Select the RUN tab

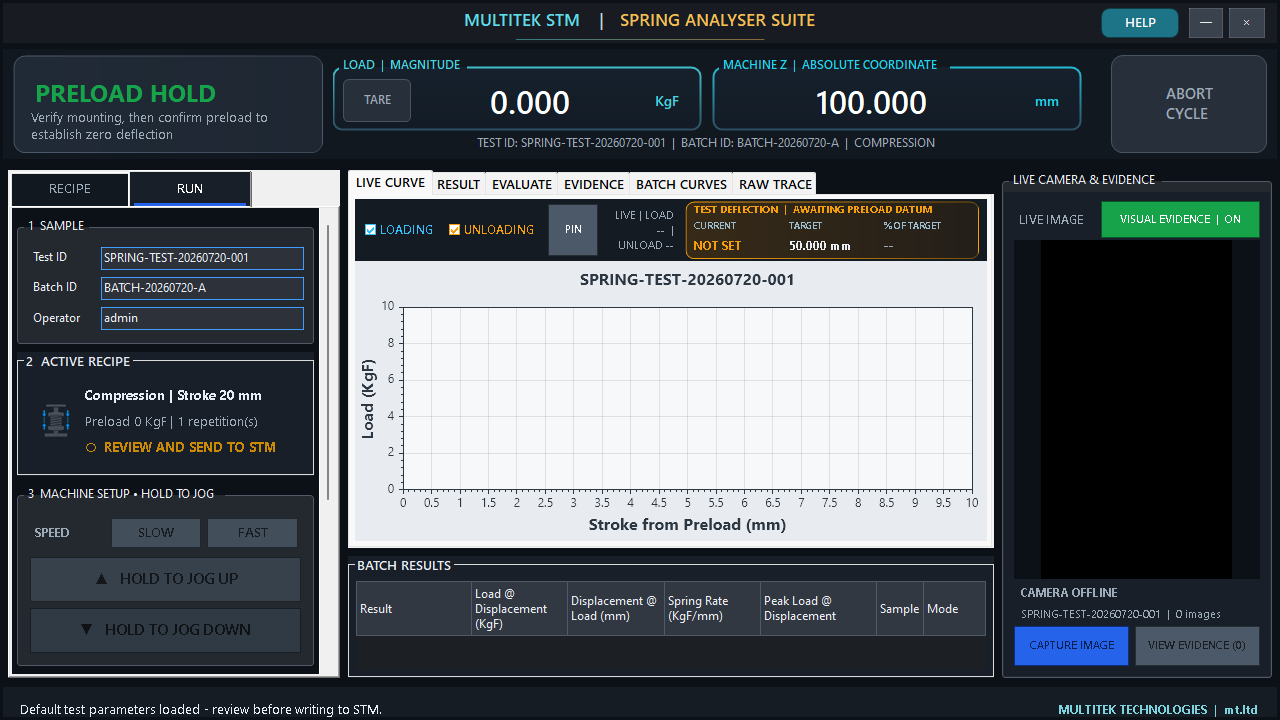coord(190,189)
